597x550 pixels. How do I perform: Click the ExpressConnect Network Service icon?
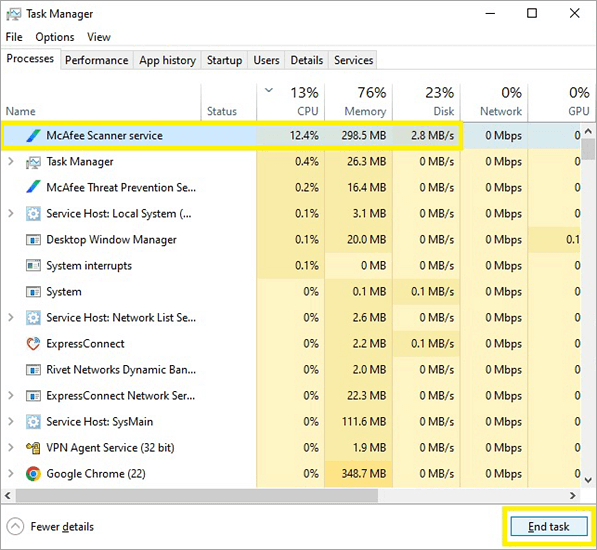click(x=33, y=396)
